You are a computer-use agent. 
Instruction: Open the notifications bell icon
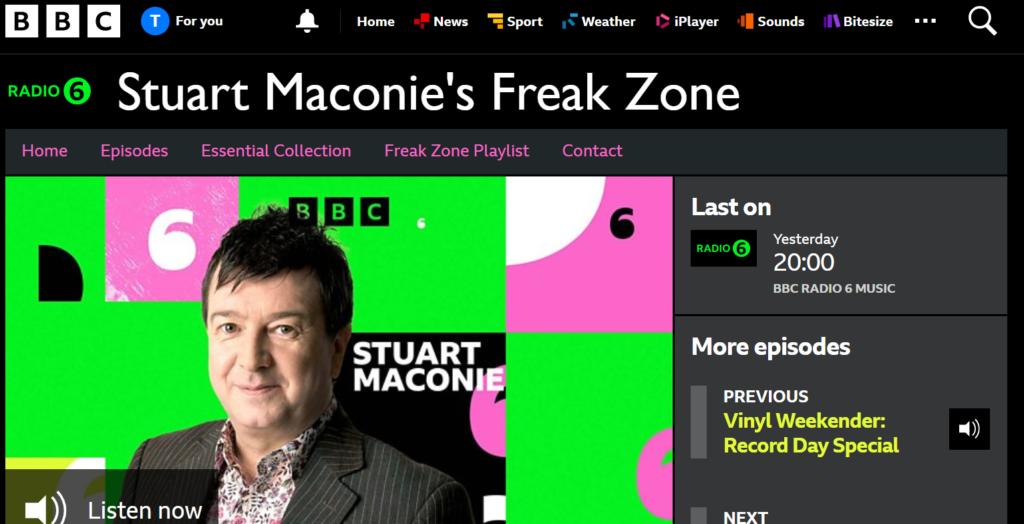[307, 22]
